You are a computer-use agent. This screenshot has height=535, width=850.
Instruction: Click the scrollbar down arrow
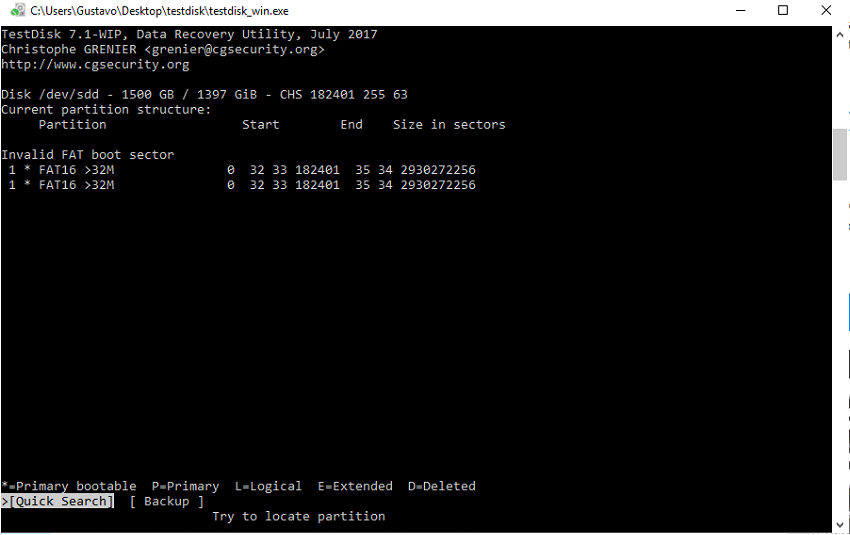tap(840, 525)
